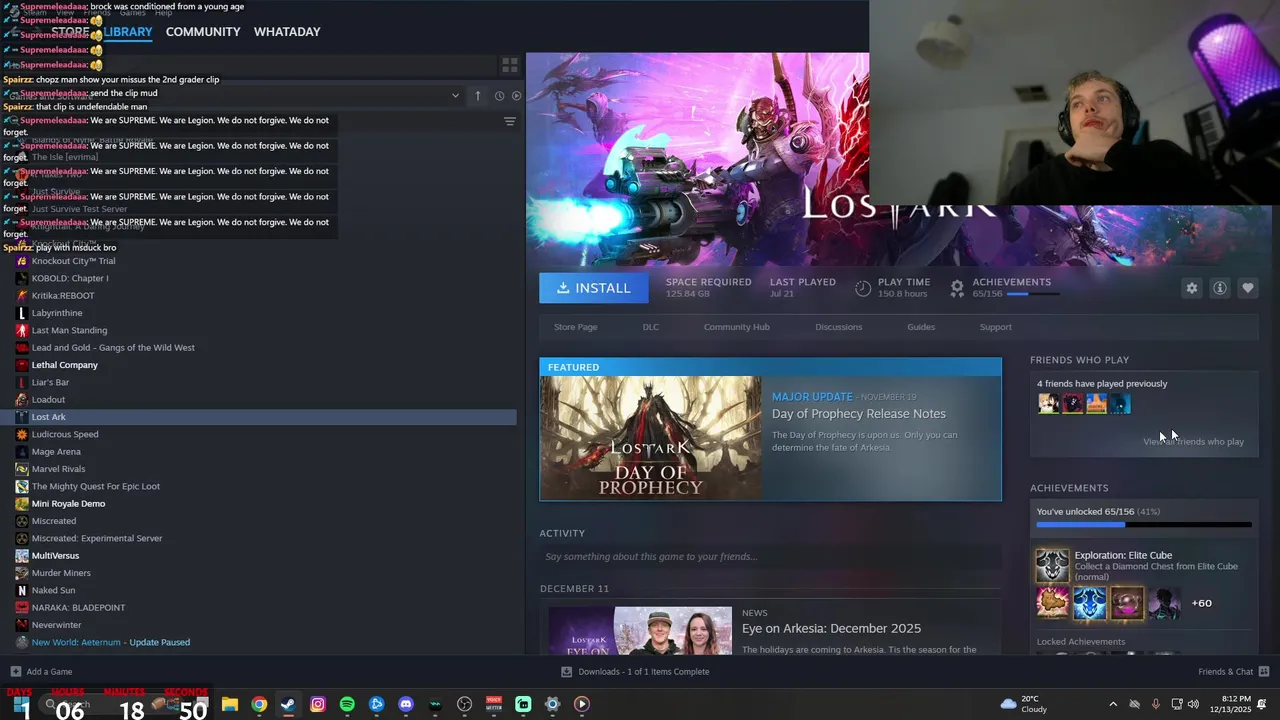Open Day of Prophecy Release Notes
This screenshot has height=720, width=1280.
click(x=859, y=414)
